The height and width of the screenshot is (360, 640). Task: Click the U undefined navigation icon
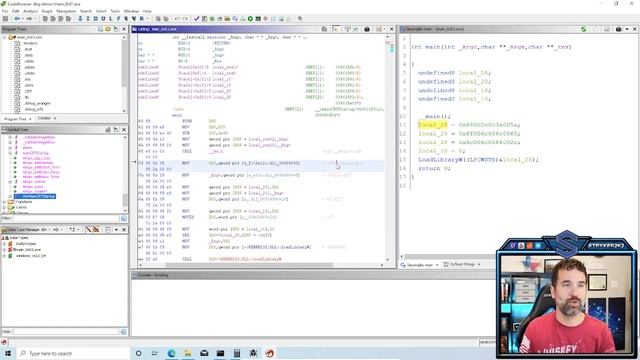pyautogui.click(x=103, y=19)
